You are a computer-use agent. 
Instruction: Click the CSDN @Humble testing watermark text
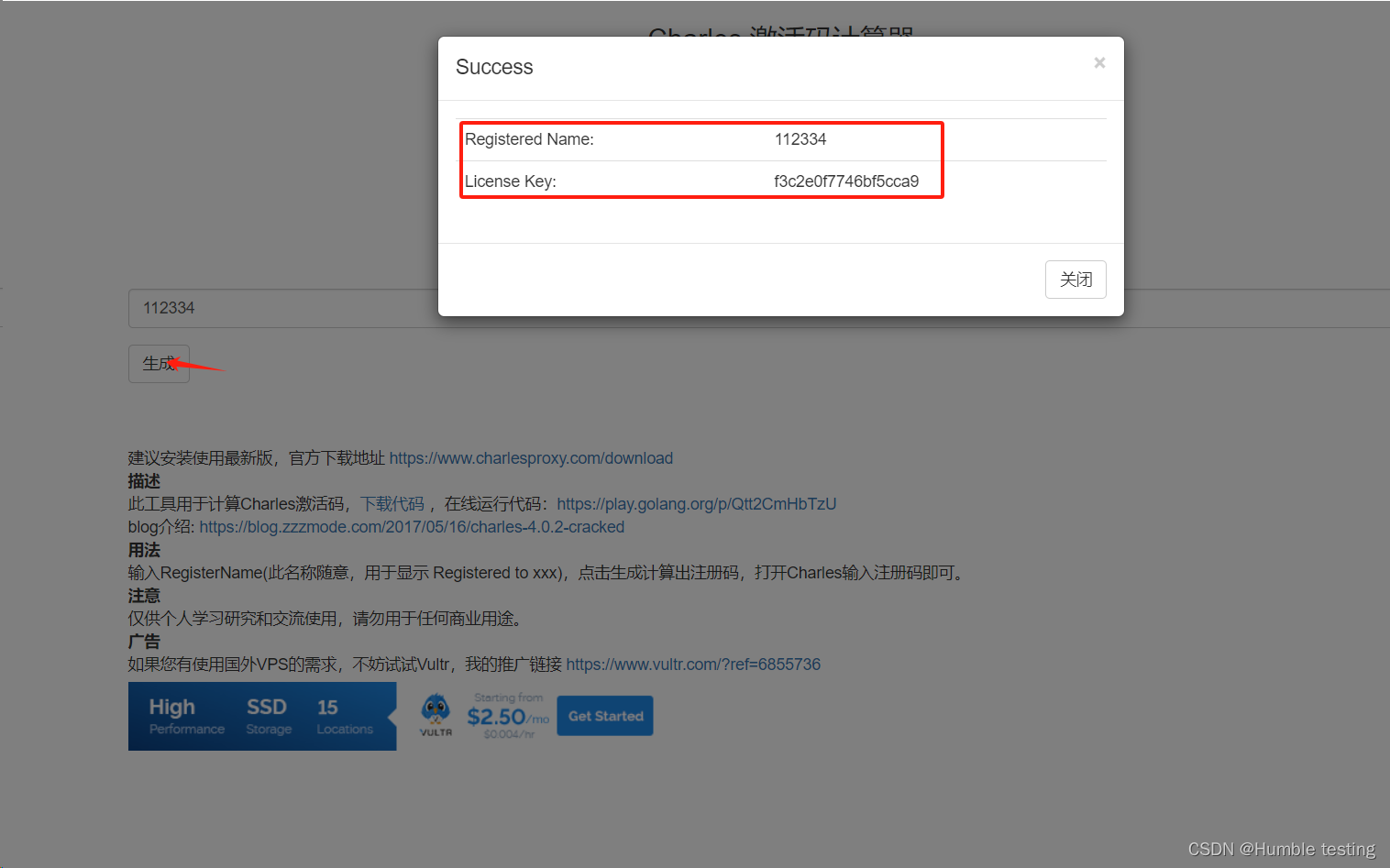[x=1280, y=849]
